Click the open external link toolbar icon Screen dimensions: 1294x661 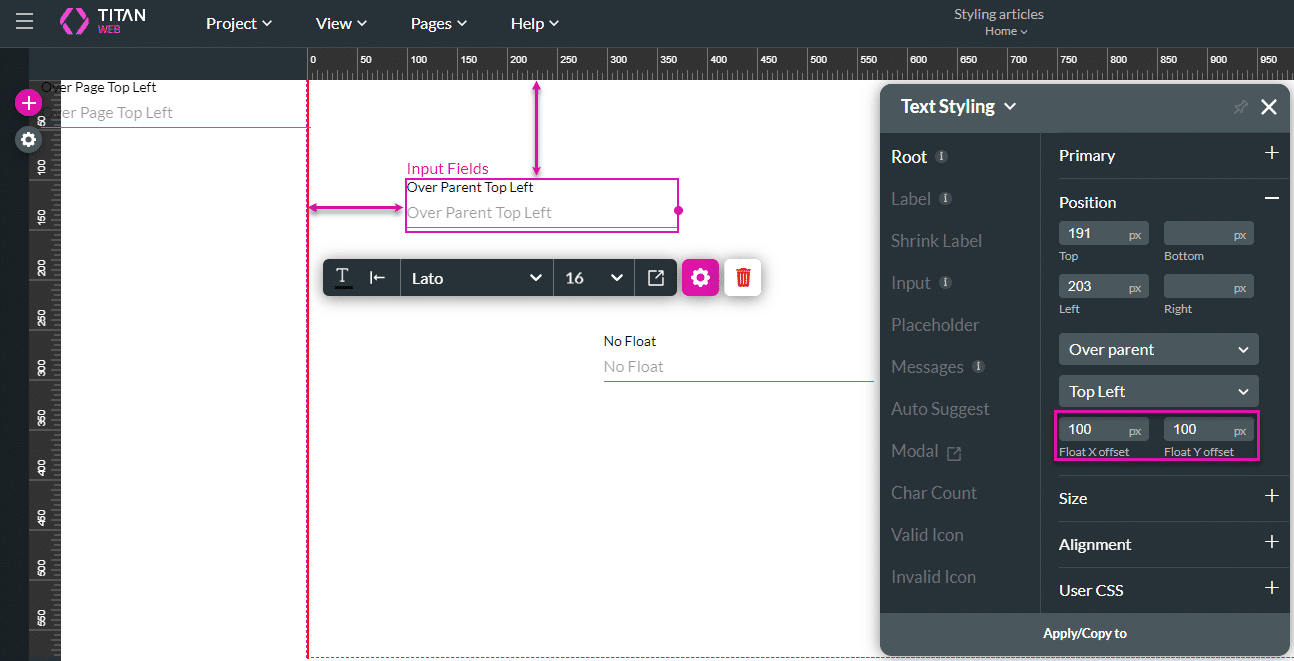[x=656, y=277]
